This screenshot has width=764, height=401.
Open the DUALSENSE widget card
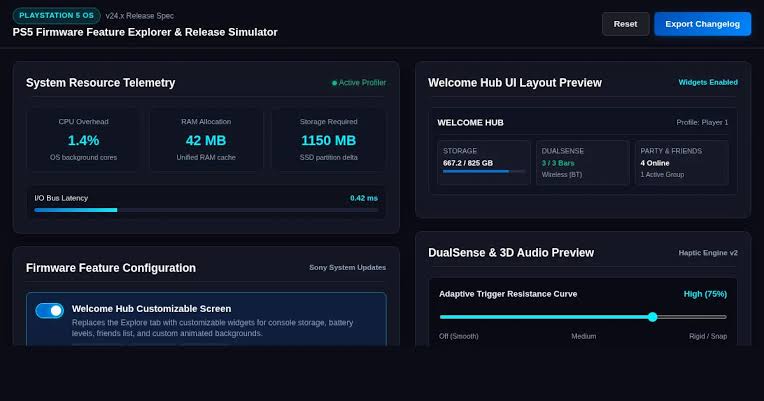[x=583, y=162]
